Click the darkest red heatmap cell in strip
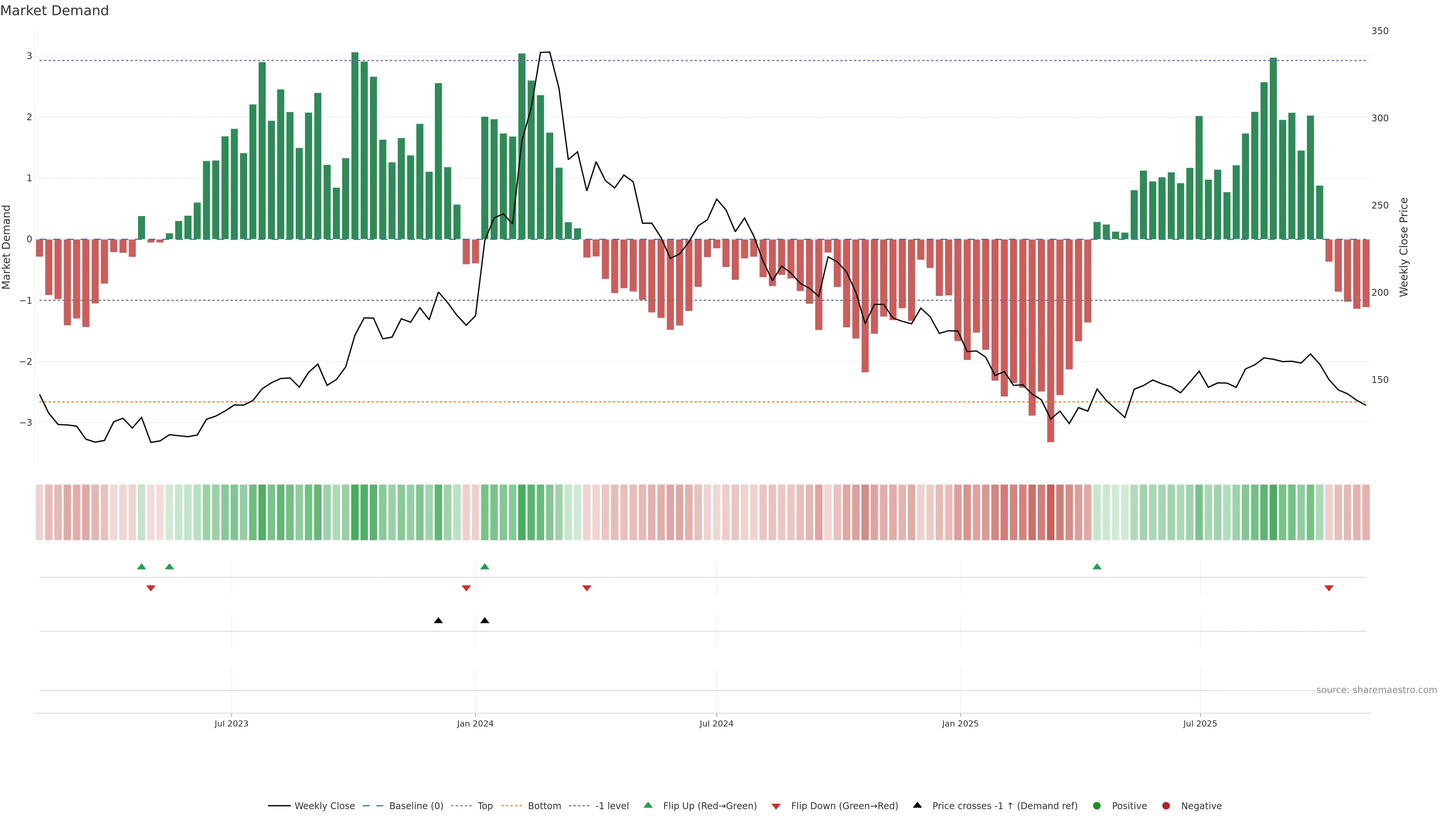The height and width of the screenshot is (819, 1456). (1050, 512)
